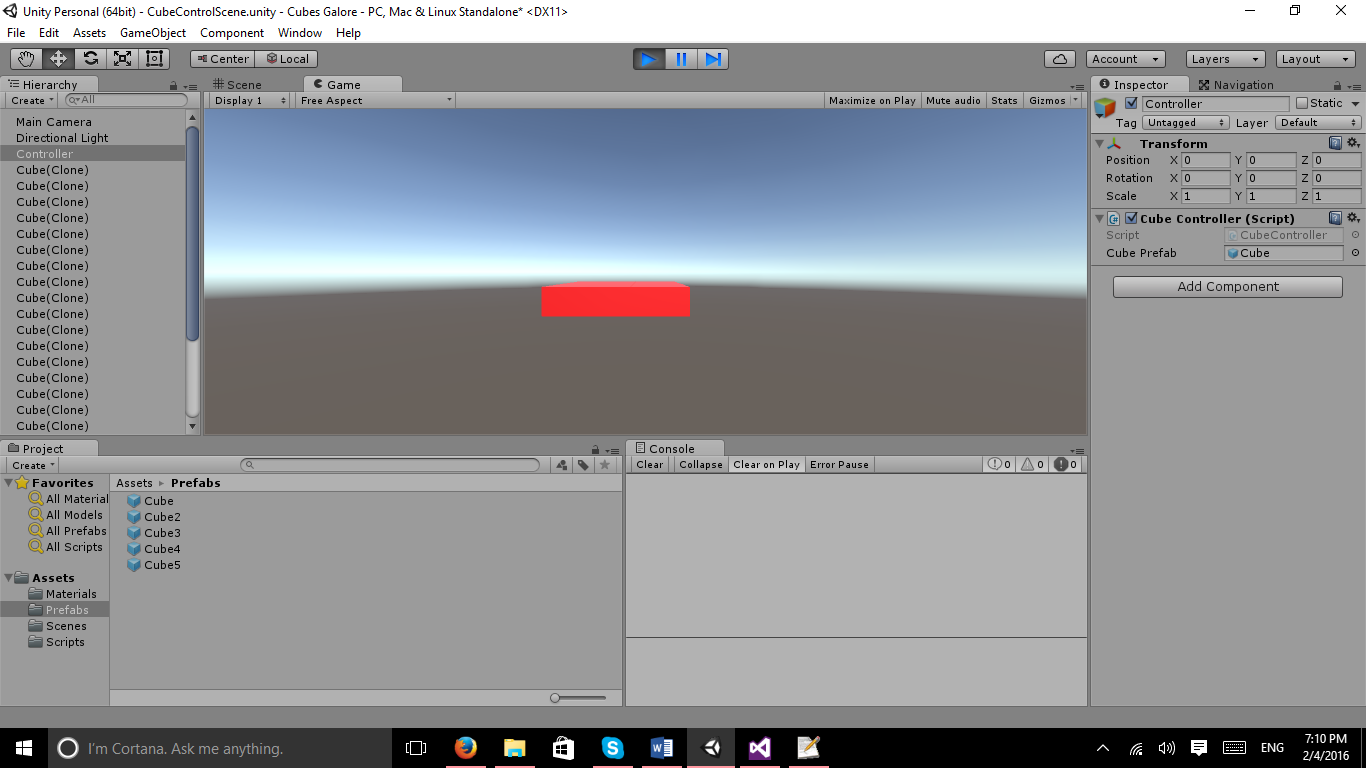The image size is (1366, 768).
Task: Open the Layout dropdown
Action: coord(1316,59)
